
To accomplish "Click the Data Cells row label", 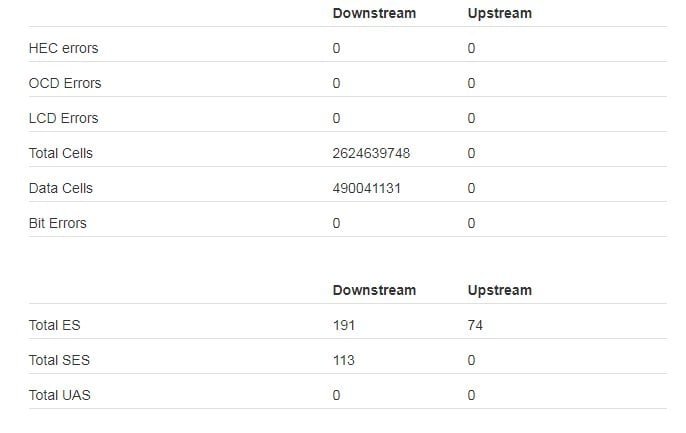I will [61, 188].
